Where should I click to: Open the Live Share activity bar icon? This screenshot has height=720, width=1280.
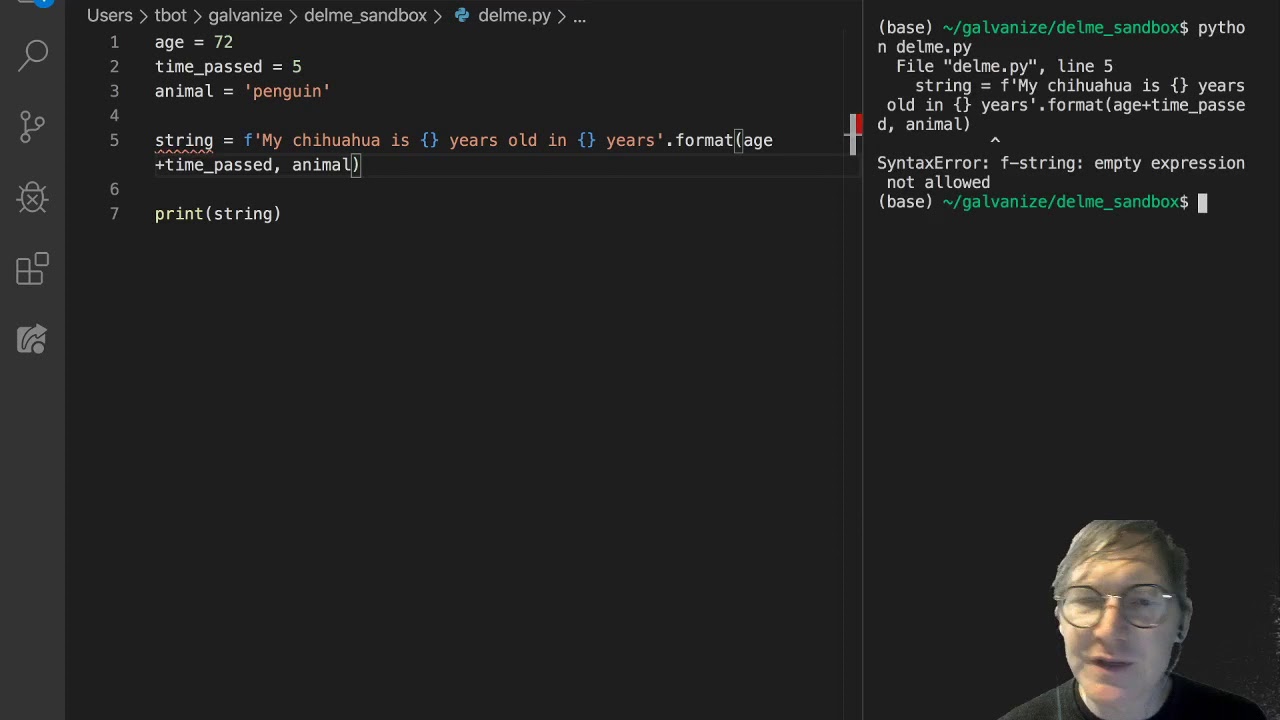coord(33,340)
